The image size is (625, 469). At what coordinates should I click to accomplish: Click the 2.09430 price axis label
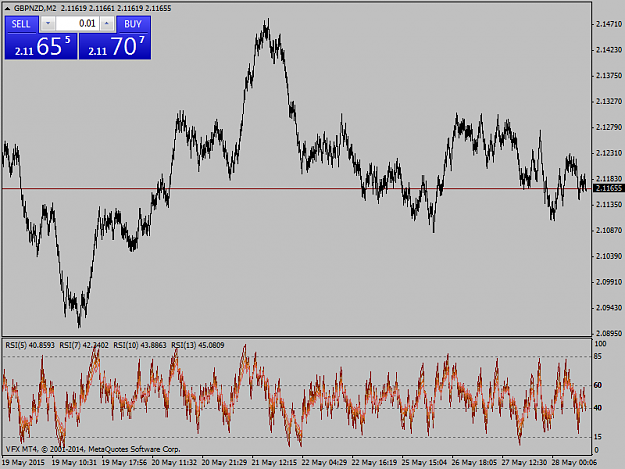tap(609, 308)
